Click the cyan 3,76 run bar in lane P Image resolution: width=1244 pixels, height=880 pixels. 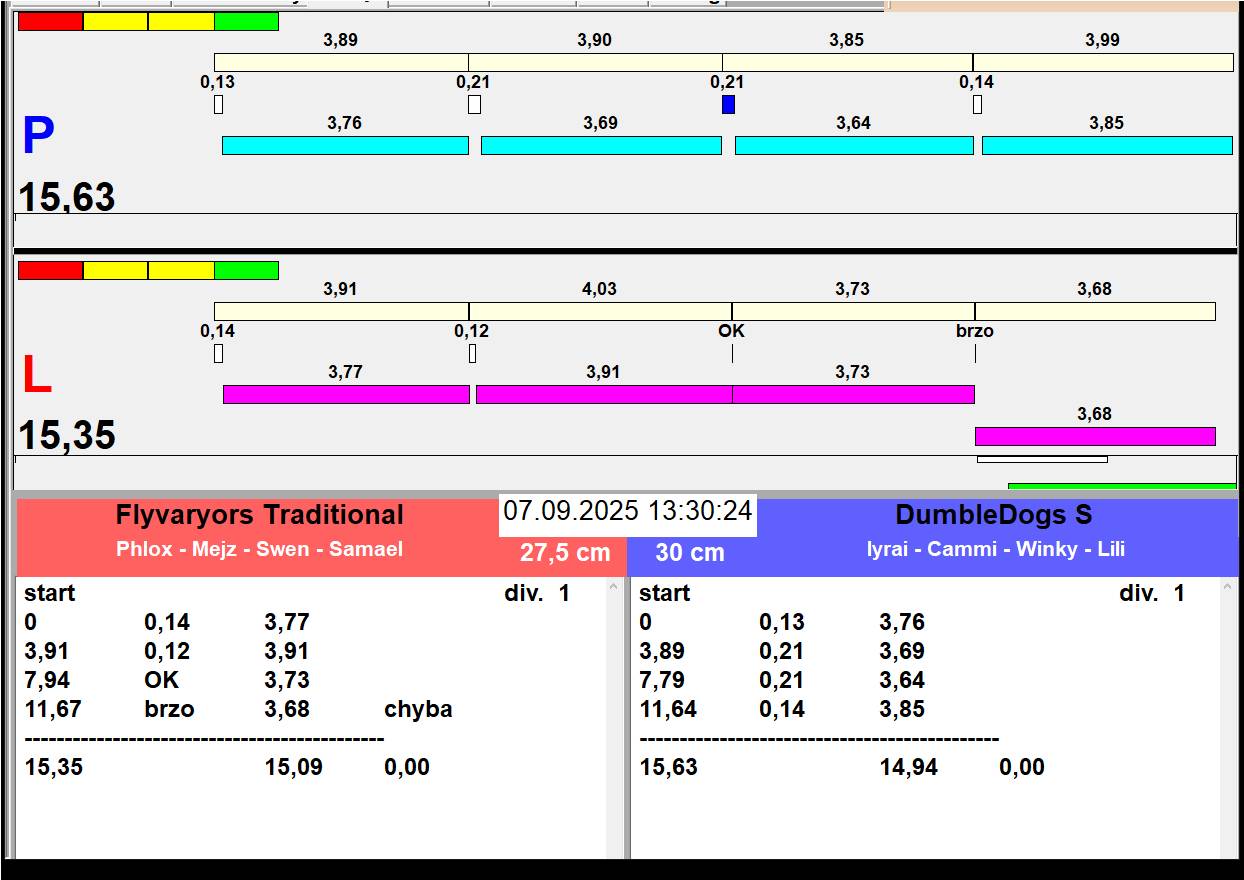345,145
